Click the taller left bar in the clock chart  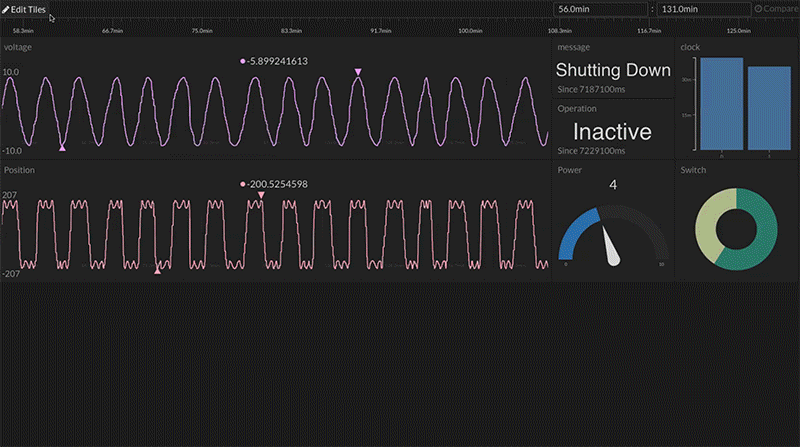[x=721, y=102]
